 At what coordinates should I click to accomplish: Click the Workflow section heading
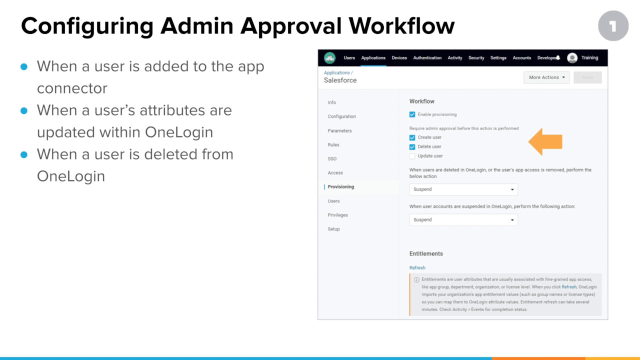[422, 101]
